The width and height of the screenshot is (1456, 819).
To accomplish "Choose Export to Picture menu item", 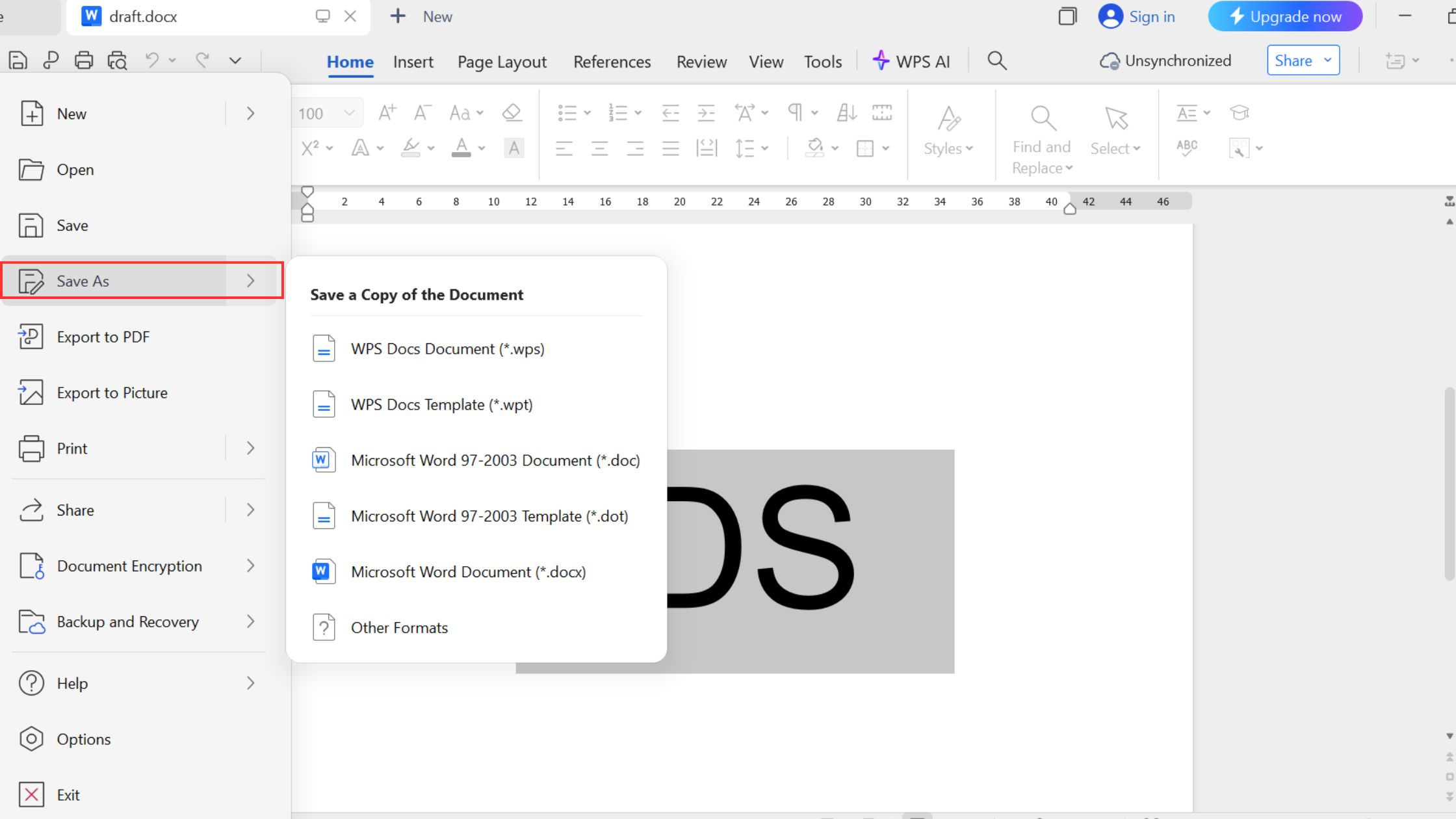I will click(x=139, y=393).
